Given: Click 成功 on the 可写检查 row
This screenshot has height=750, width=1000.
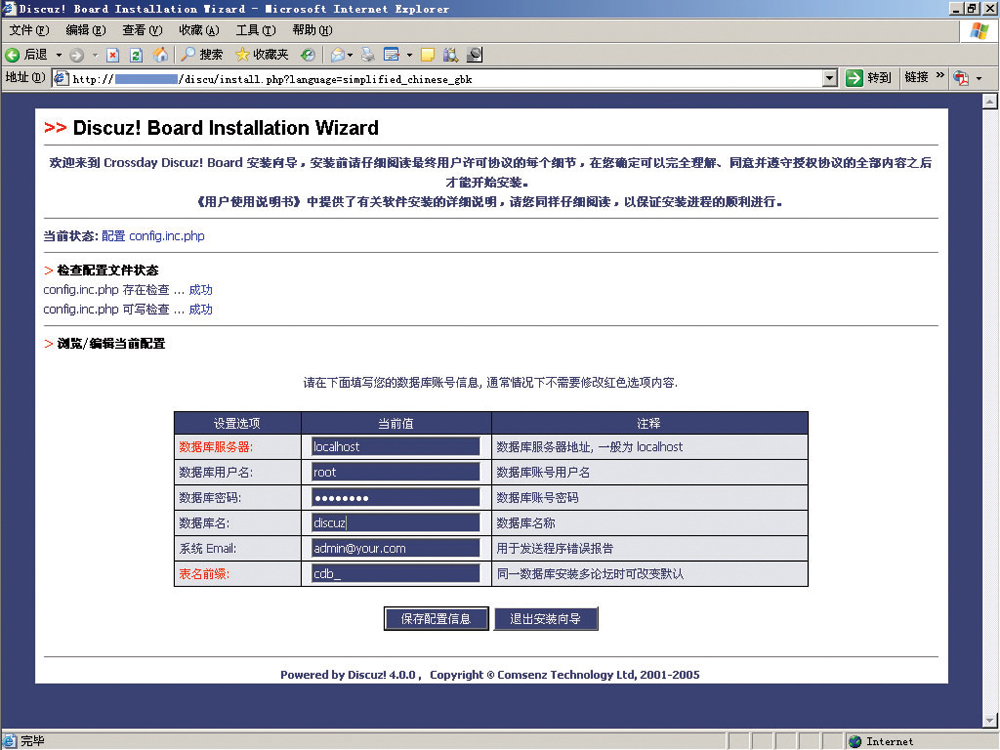Looking at the screenshot, I should [x=201, y=310].
